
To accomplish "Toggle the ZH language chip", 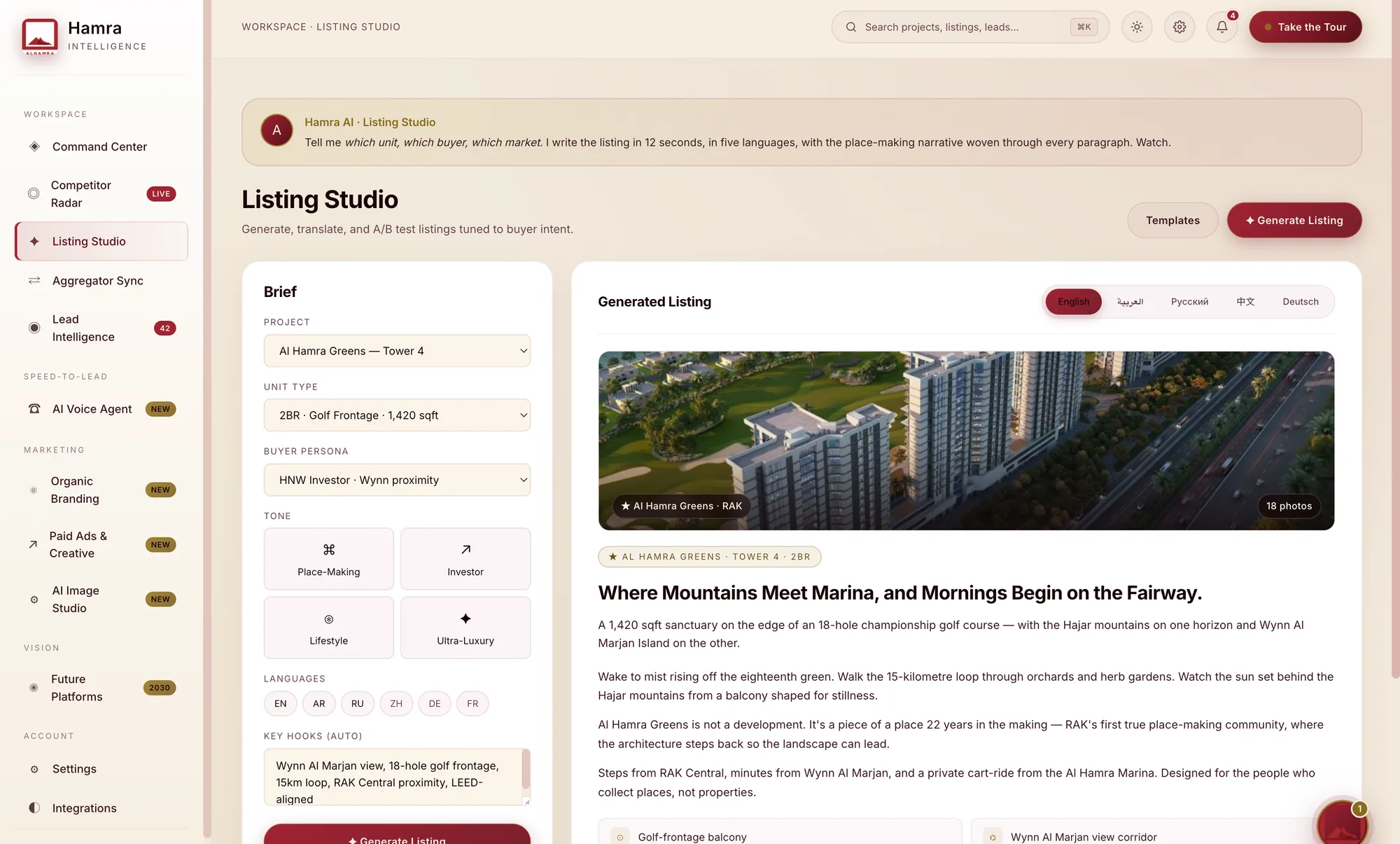I will tap(396, 703).
